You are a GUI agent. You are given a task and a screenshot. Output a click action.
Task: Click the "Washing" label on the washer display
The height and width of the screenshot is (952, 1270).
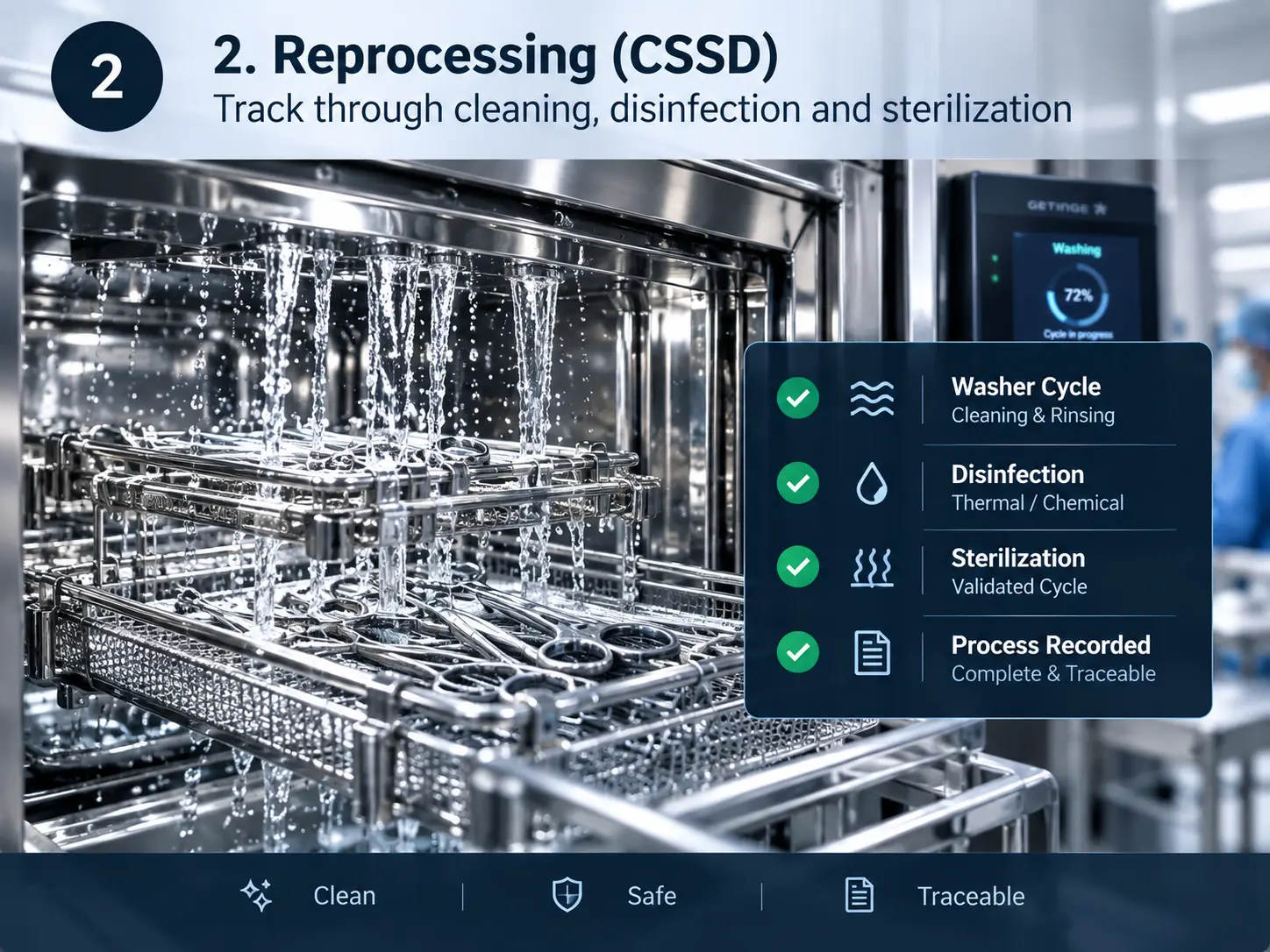(x=1077, y=249)
